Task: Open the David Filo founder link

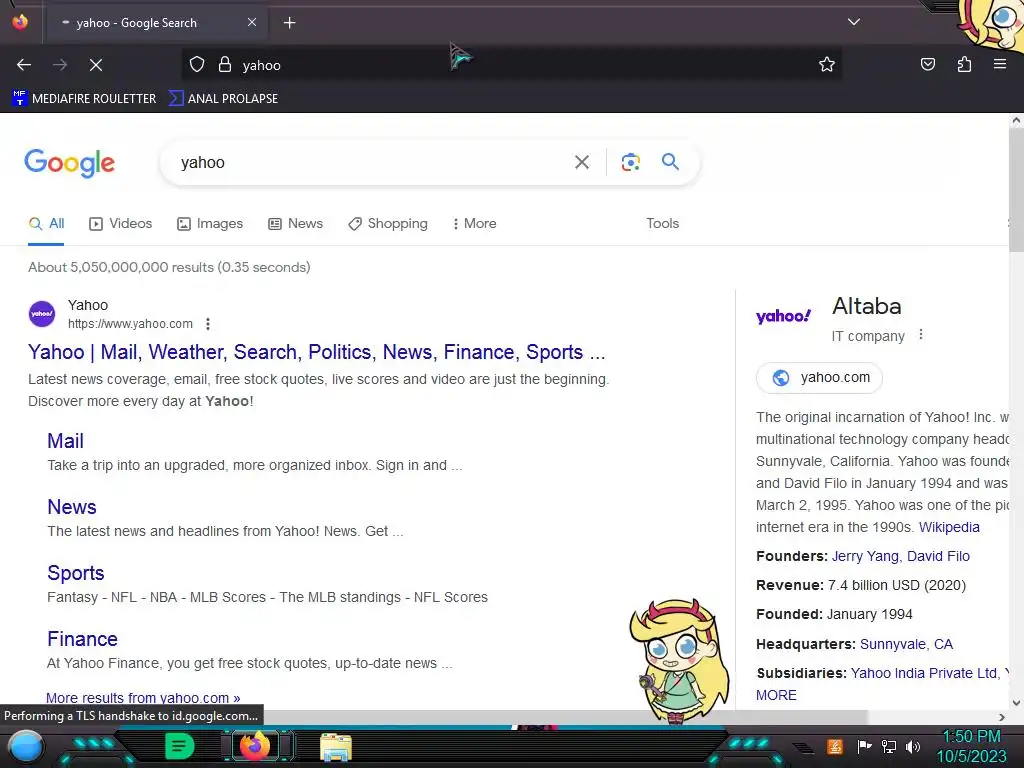Action: pyautogui.click(x=938, y=556)
